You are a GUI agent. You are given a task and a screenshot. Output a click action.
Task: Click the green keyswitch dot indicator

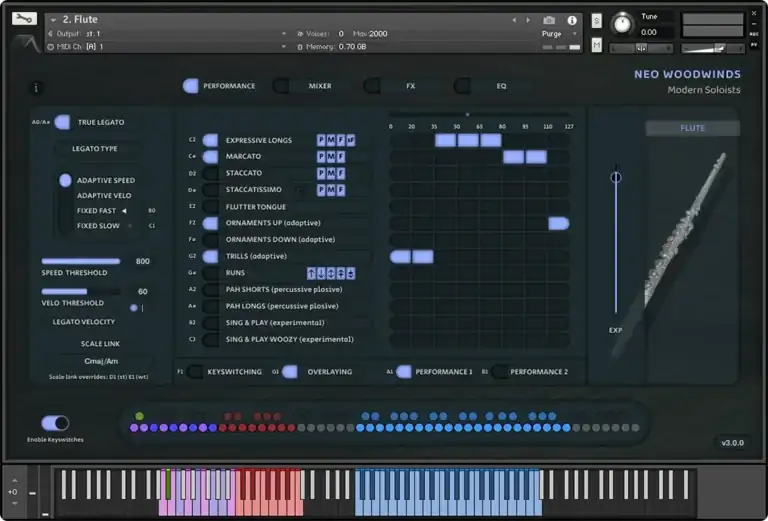[x=140, y=416]
